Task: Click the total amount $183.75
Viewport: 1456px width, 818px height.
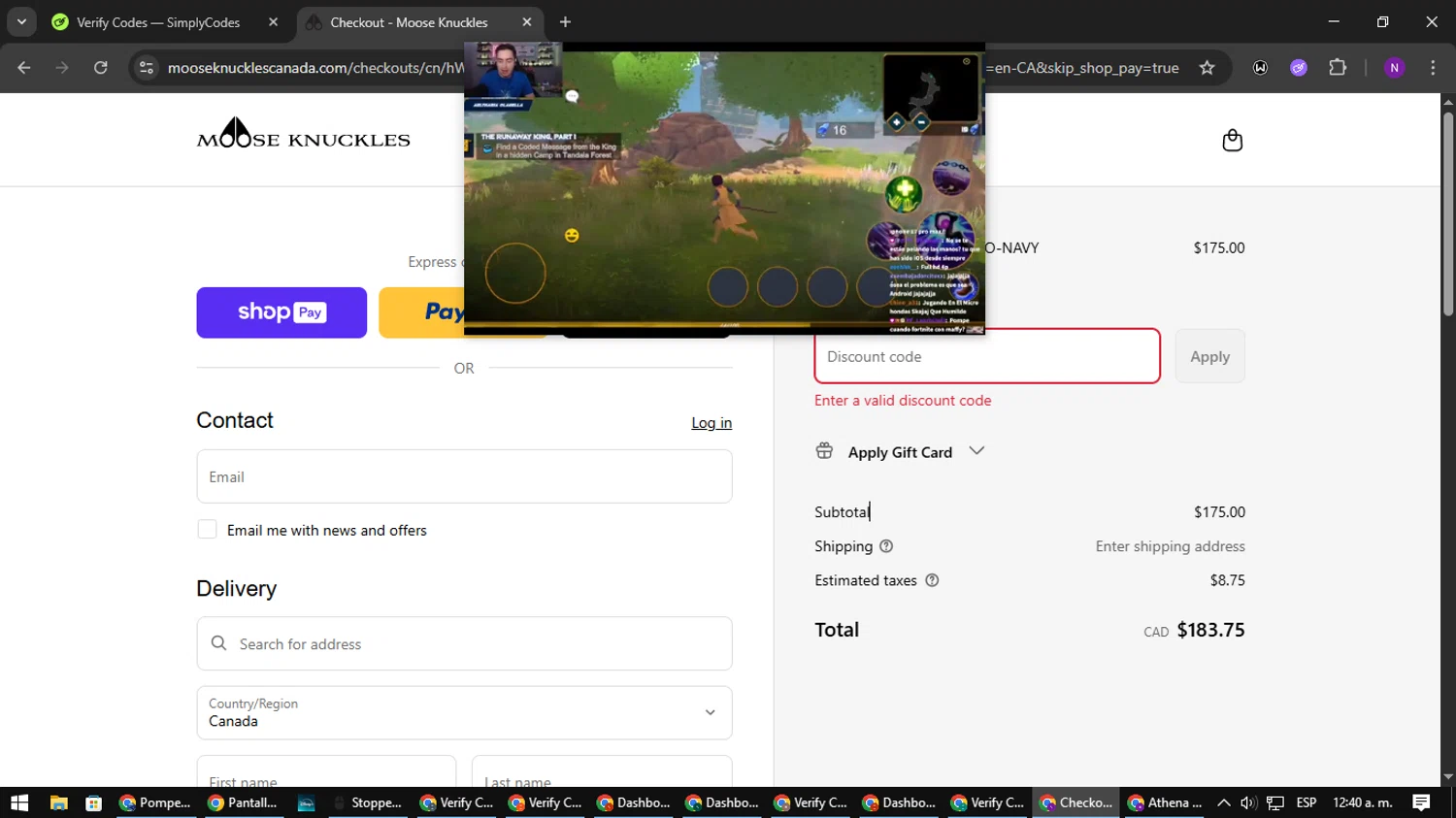Action: 1210,630
